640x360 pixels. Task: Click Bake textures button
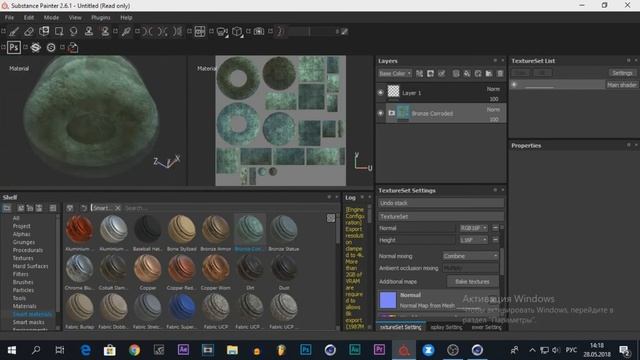[x=472, y=282]
